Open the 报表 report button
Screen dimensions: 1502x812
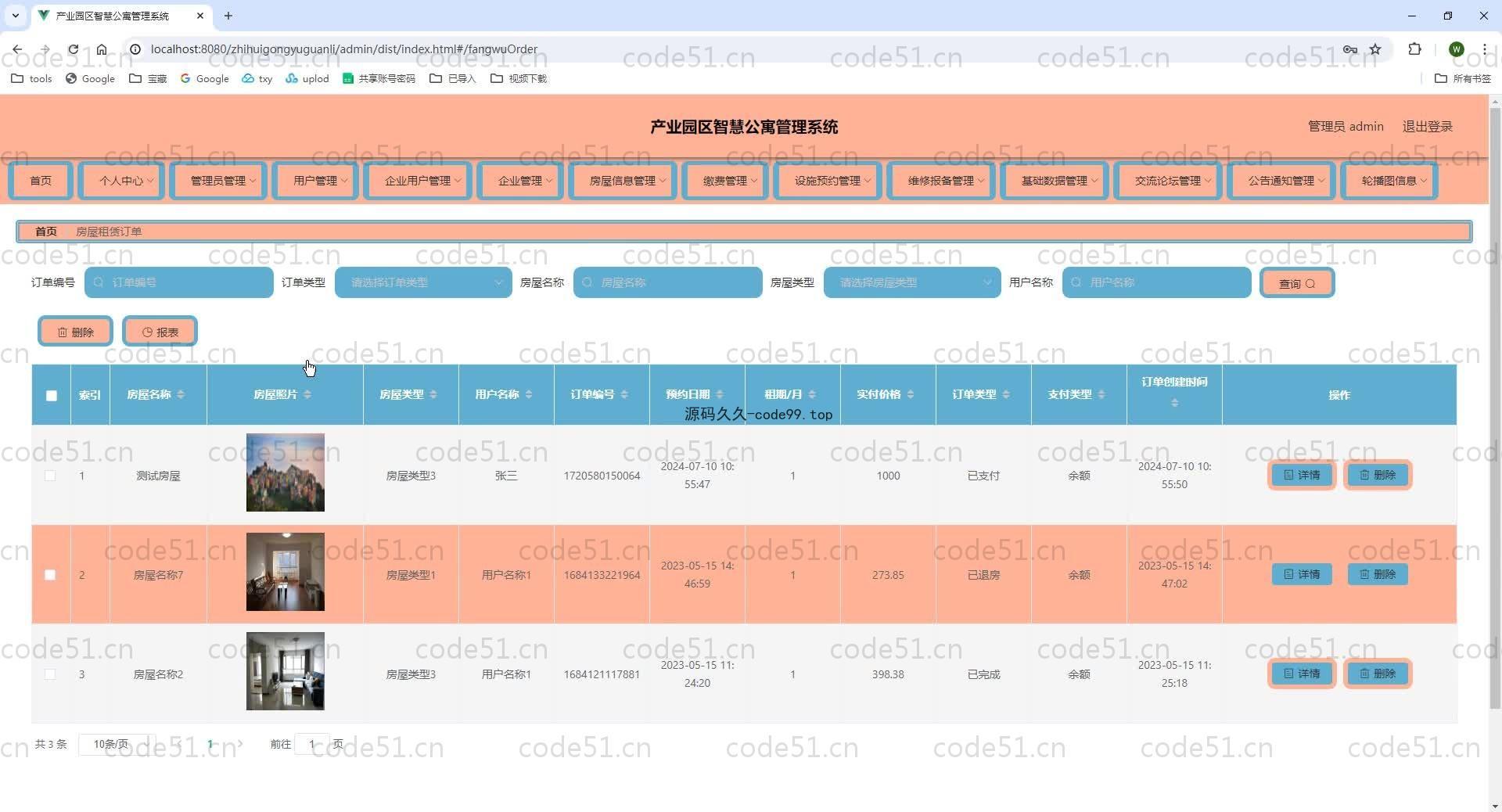[160, 332]
